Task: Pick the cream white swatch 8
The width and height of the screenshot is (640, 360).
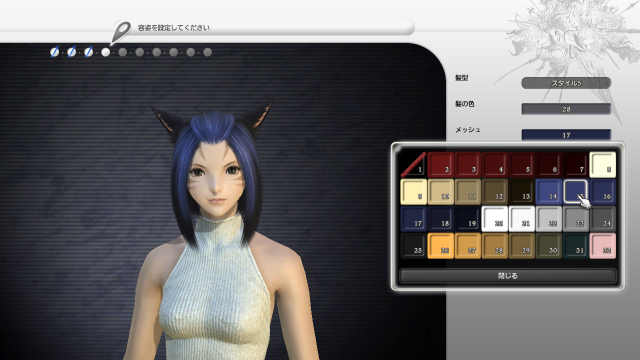Action: [x=603, y=164]
